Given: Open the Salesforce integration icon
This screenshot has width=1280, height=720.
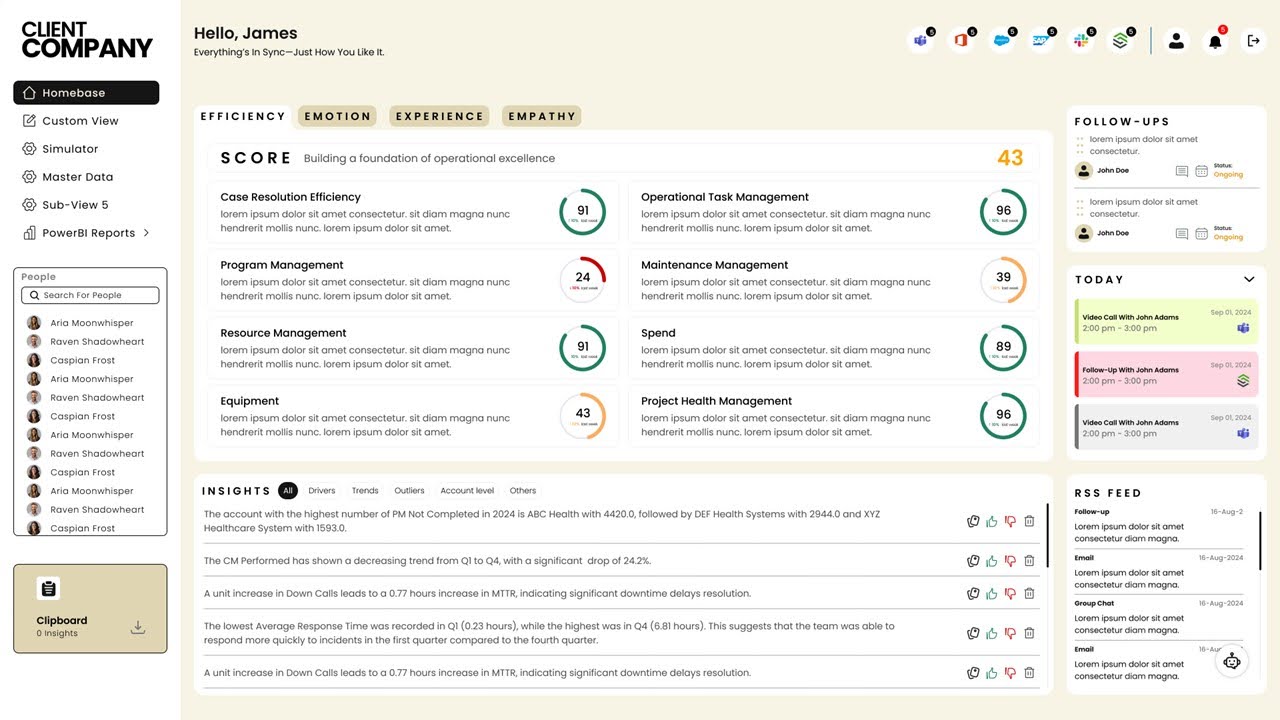Looking at the screenshot, I should coord(1001,41).
